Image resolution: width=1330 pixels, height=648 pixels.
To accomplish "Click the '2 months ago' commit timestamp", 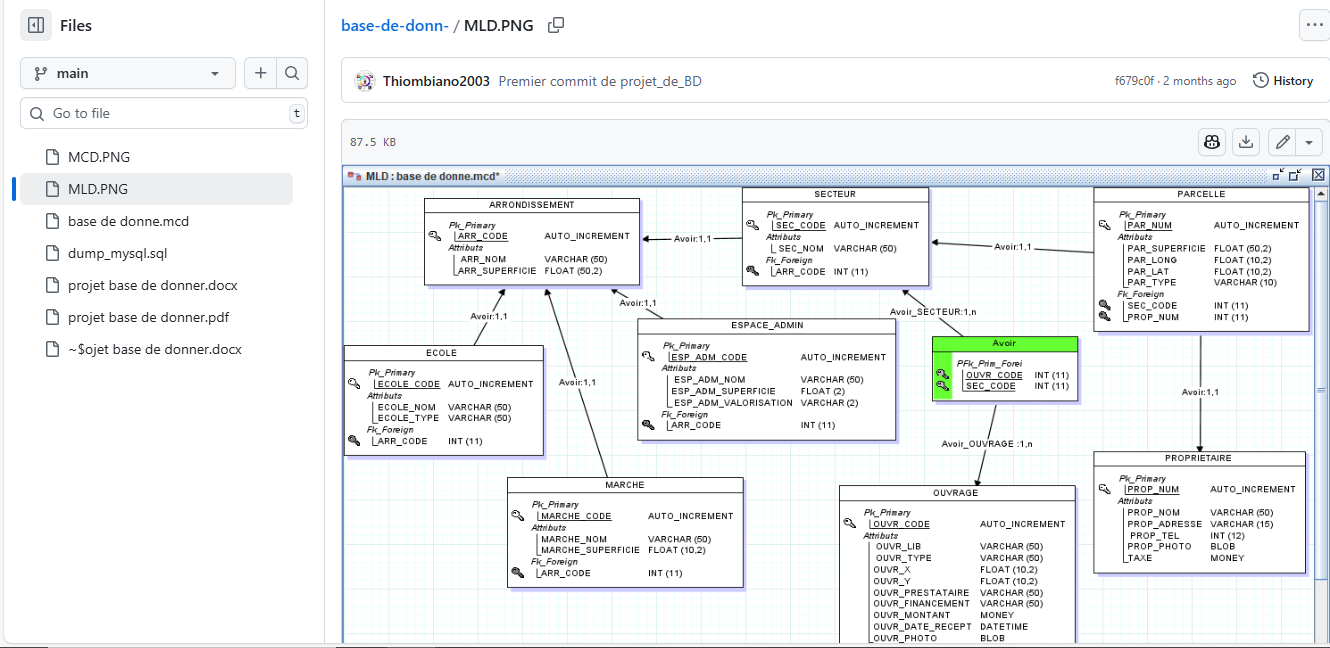I will 1199,81.
